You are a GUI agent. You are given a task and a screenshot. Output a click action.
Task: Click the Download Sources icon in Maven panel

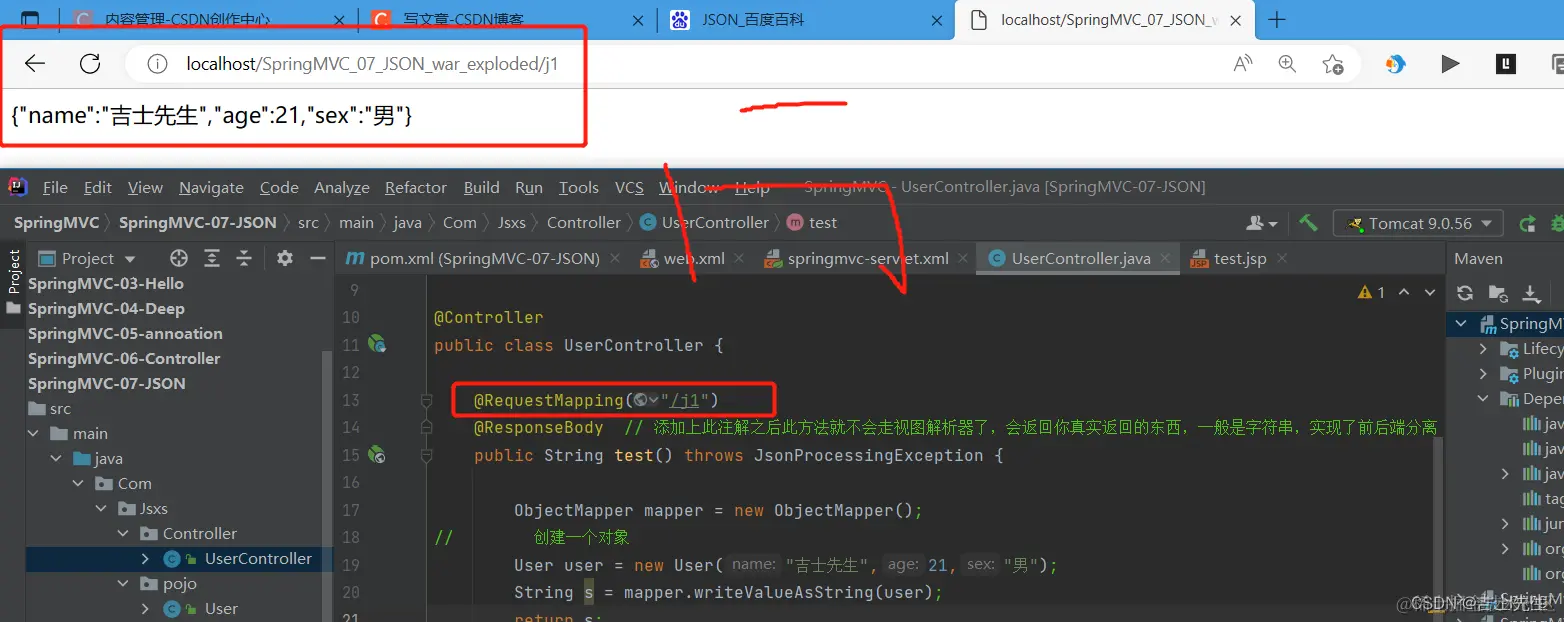pos(1531,293)
